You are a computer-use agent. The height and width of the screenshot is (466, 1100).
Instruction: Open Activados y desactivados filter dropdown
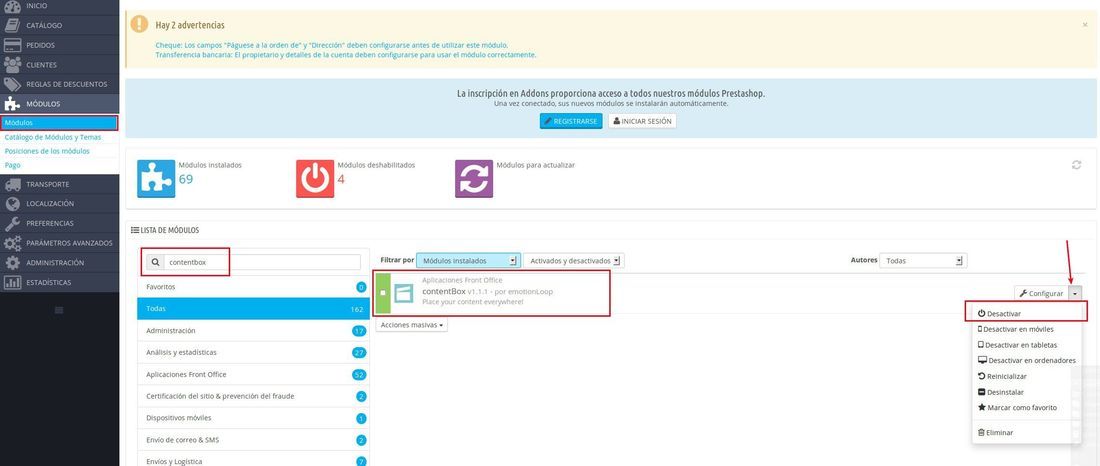(x=574, y=260)
